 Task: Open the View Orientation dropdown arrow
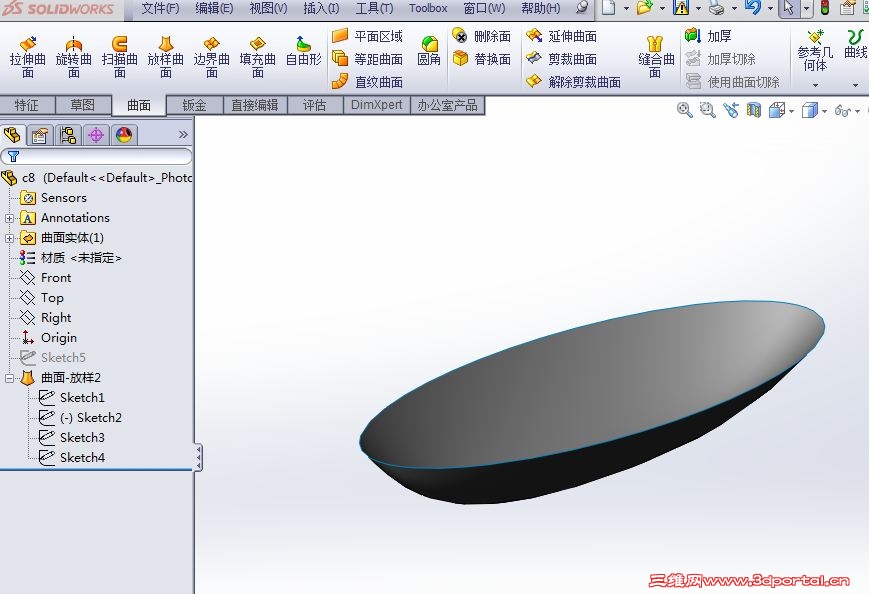791,111
